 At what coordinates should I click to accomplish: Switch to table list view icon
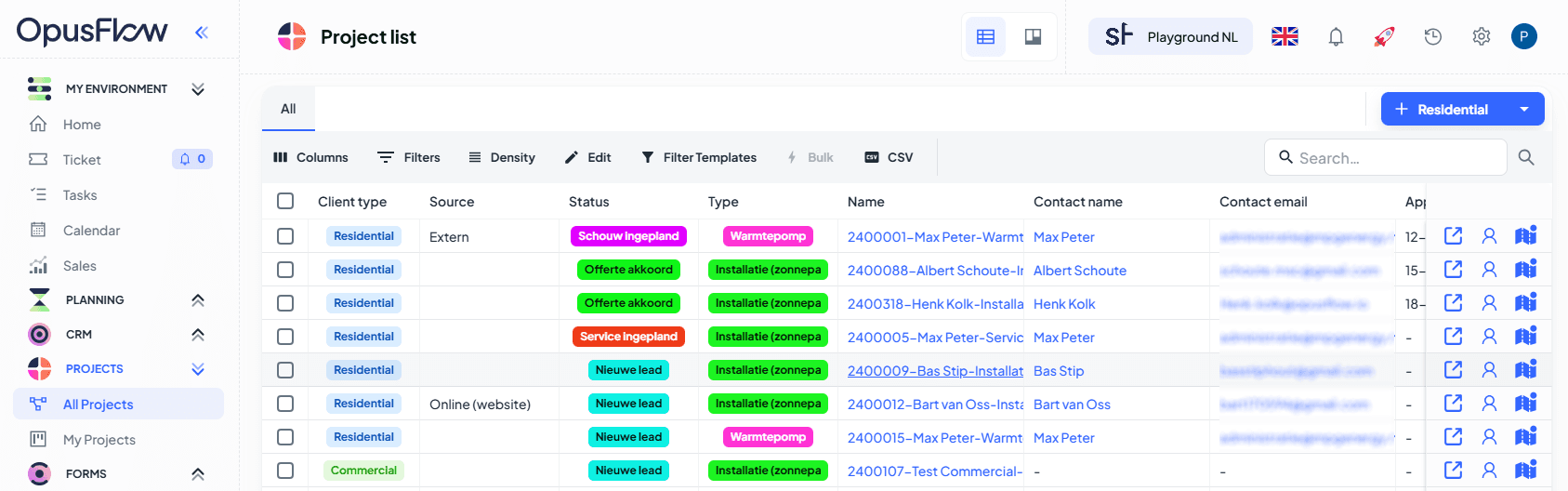click(x=985, y=37)
